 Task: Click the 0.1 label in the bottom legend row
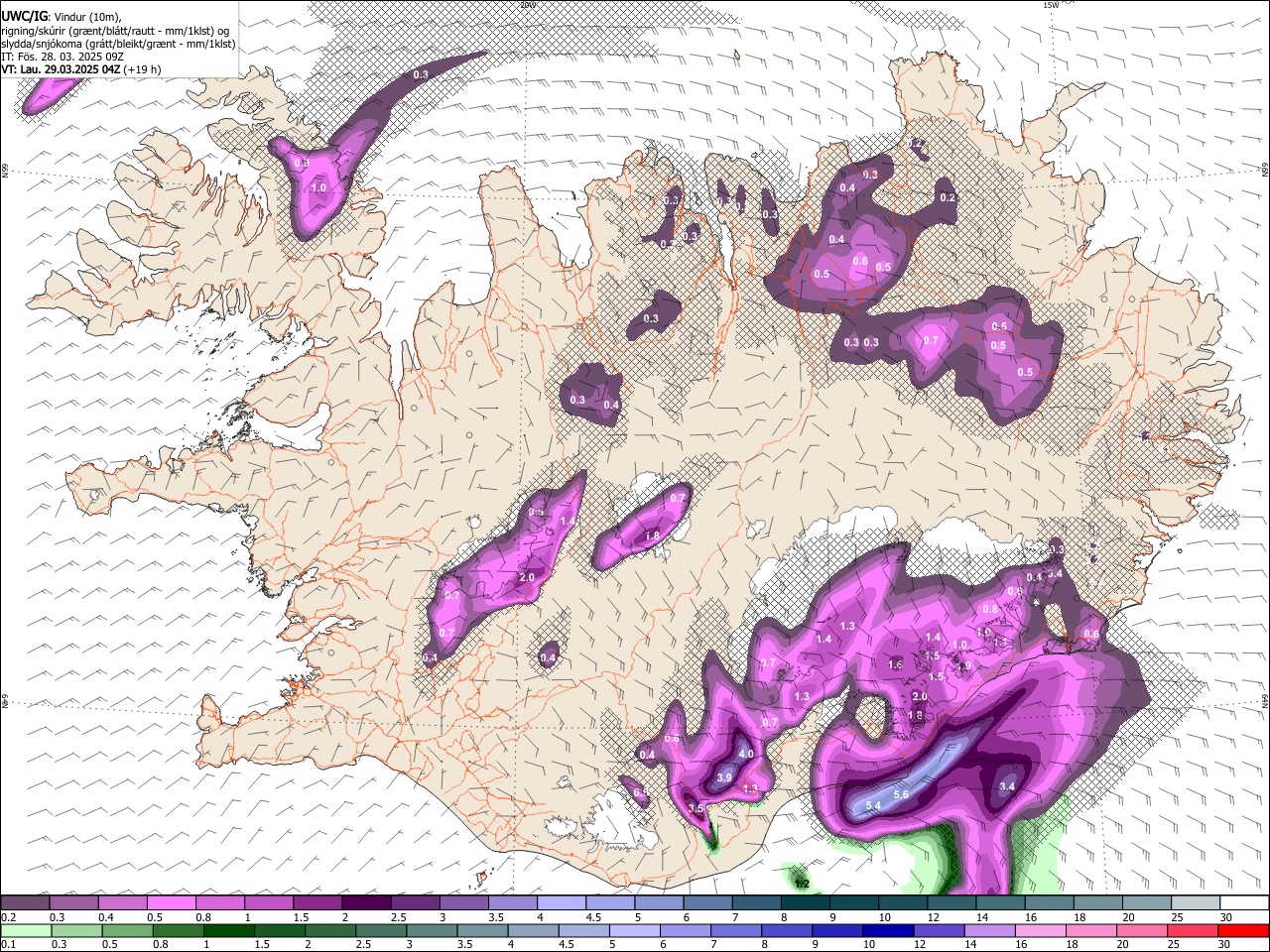pyautogui.click(x=8, y=945)
